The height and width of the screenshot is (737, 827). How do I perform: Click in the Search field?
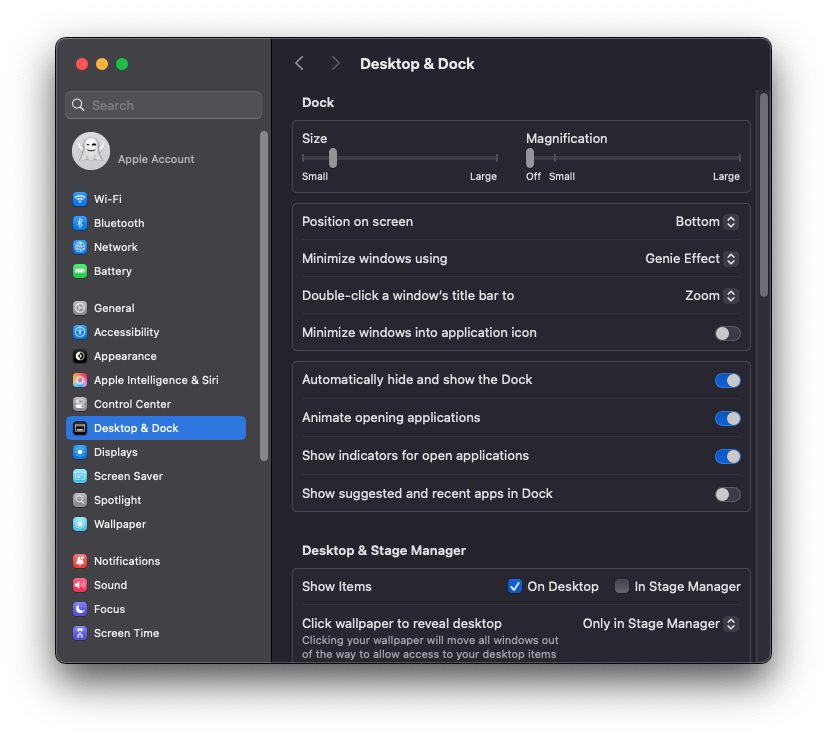point(164,105)
